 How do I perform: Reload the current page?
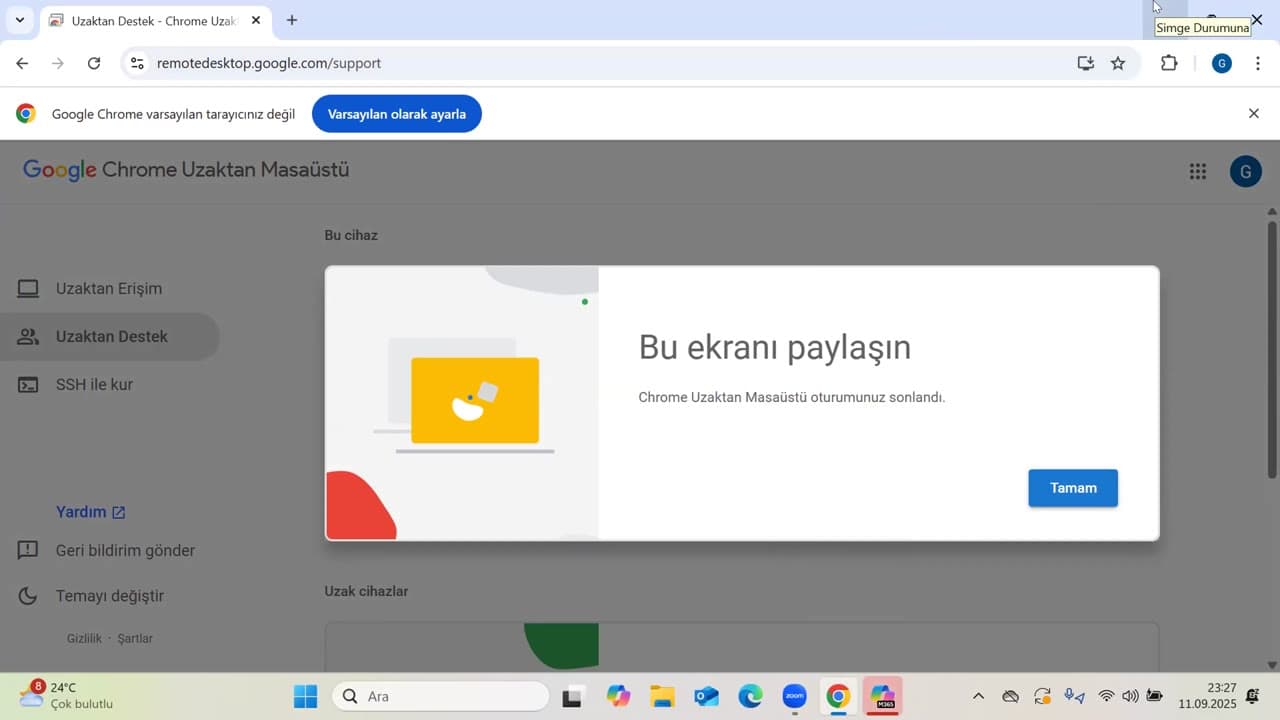94,63
